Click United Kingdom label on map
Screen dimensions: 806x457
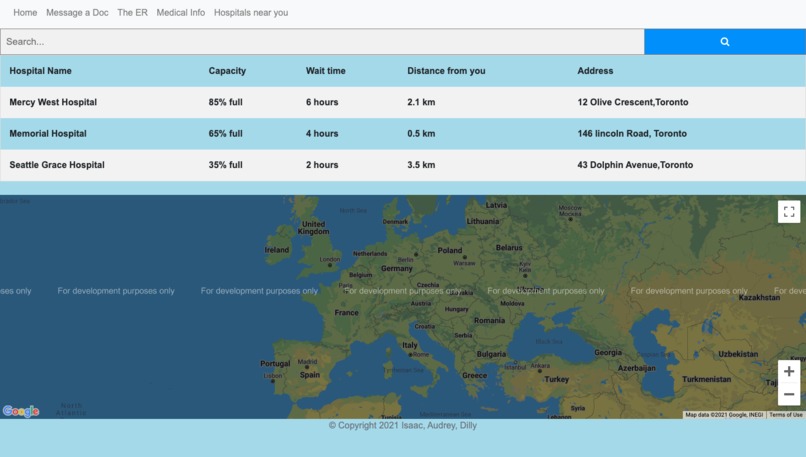[313, 228]
